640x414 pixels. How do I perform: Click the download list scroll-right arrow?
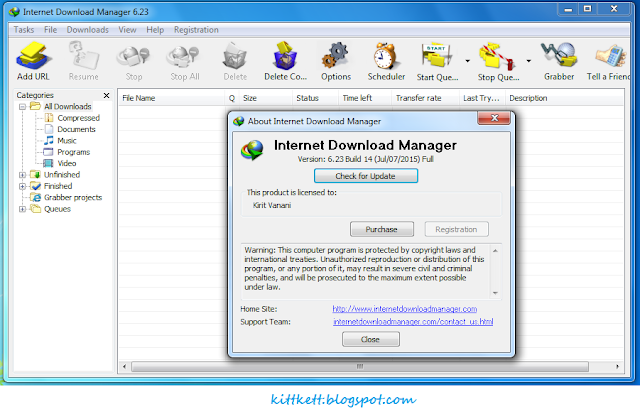pos(618,366)
